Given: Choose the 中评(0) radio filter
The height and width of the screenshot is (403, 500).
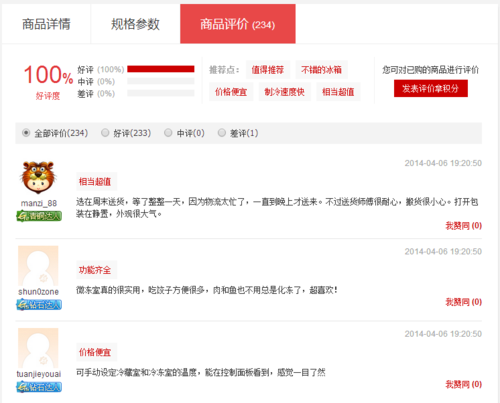Looking at the screenshot, I should 168,133.
